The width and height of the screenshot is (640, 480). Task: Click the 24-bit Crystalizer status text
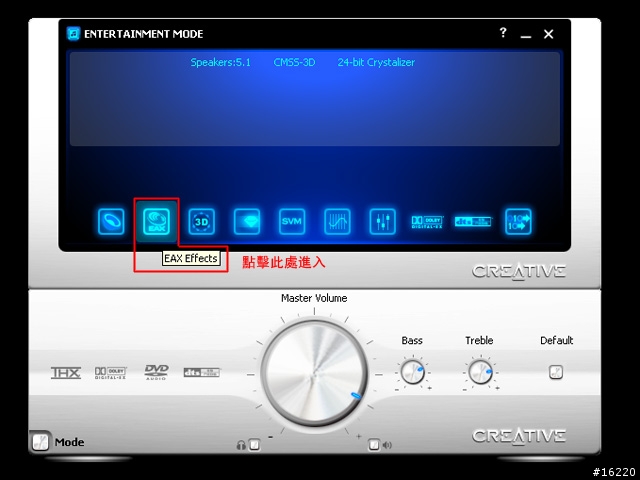[x=376, y=62]
